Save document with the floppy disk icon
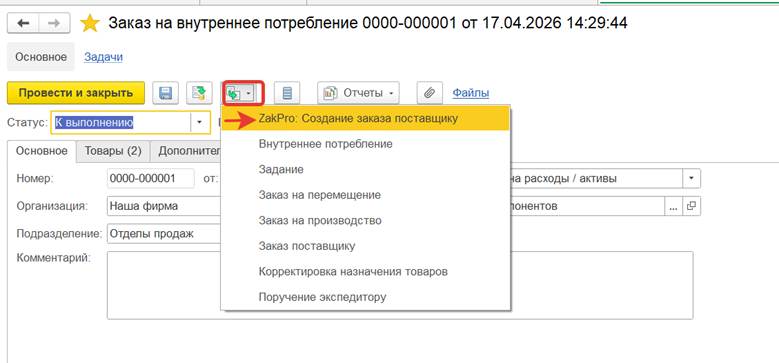The height and width of the screenshot is (363, 779). click(165, 93)
